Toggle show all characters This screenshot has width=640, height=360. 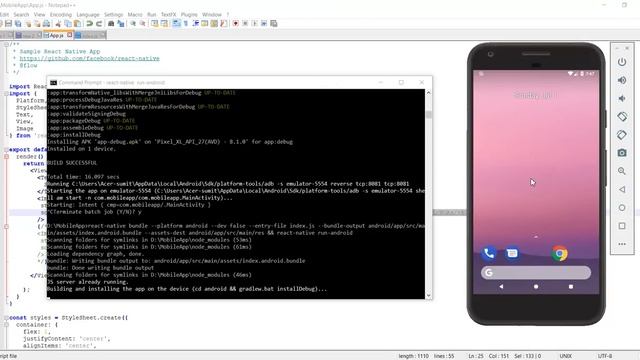(186, 24)
